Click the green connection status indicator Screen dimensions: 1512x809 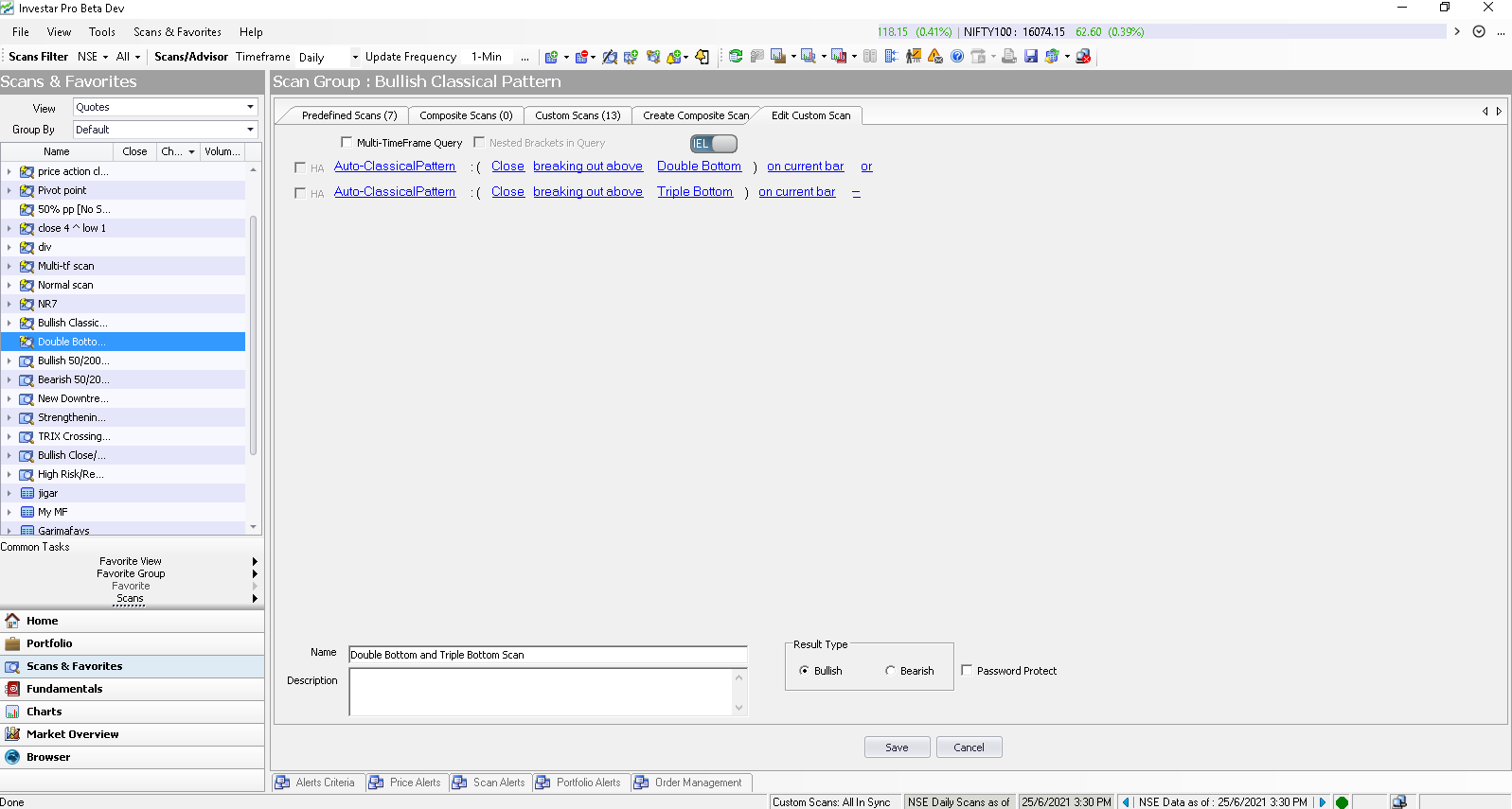pos(1342,802)
